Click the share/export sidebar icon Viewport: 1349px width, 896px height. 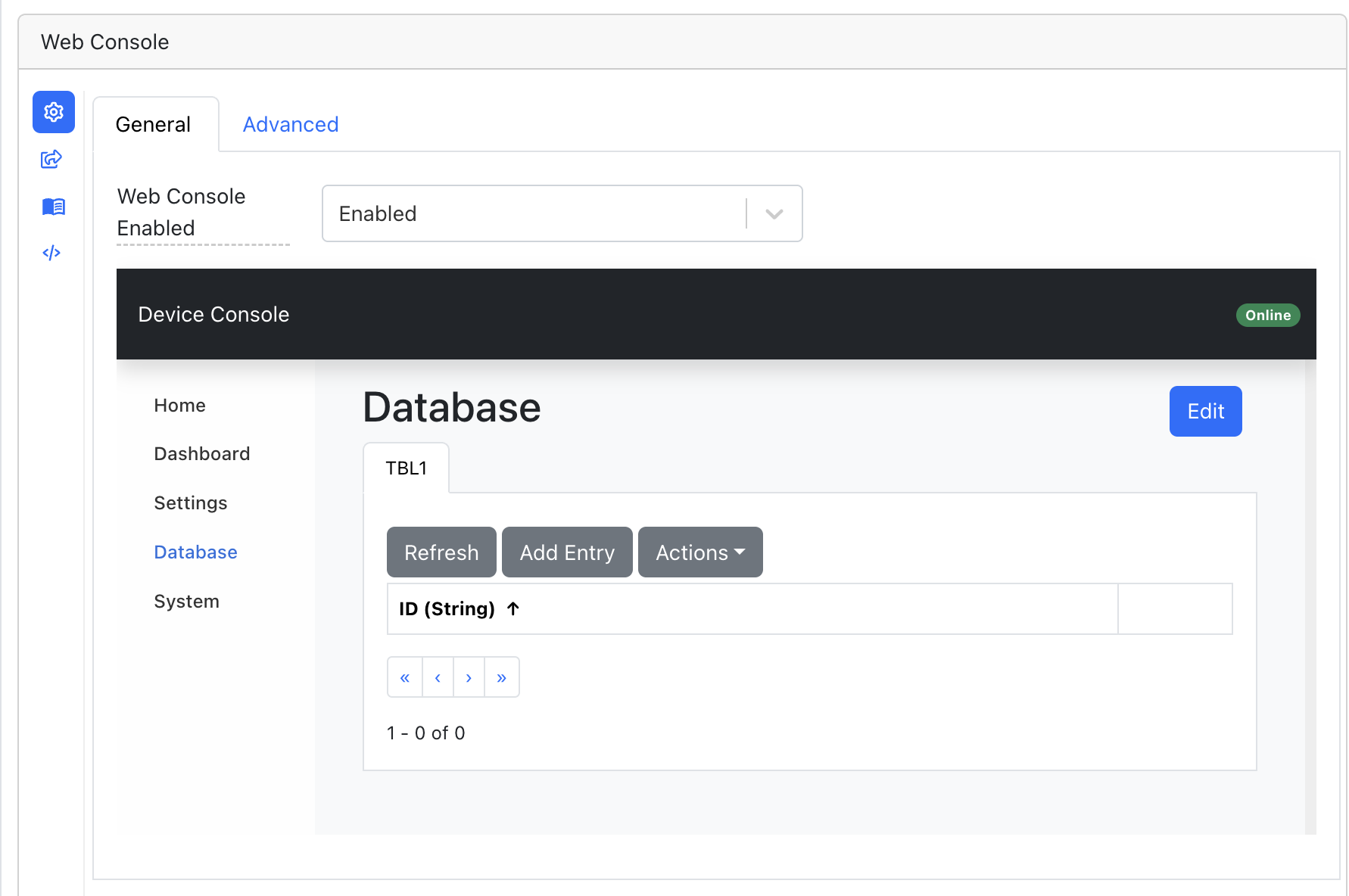(51, 159)
